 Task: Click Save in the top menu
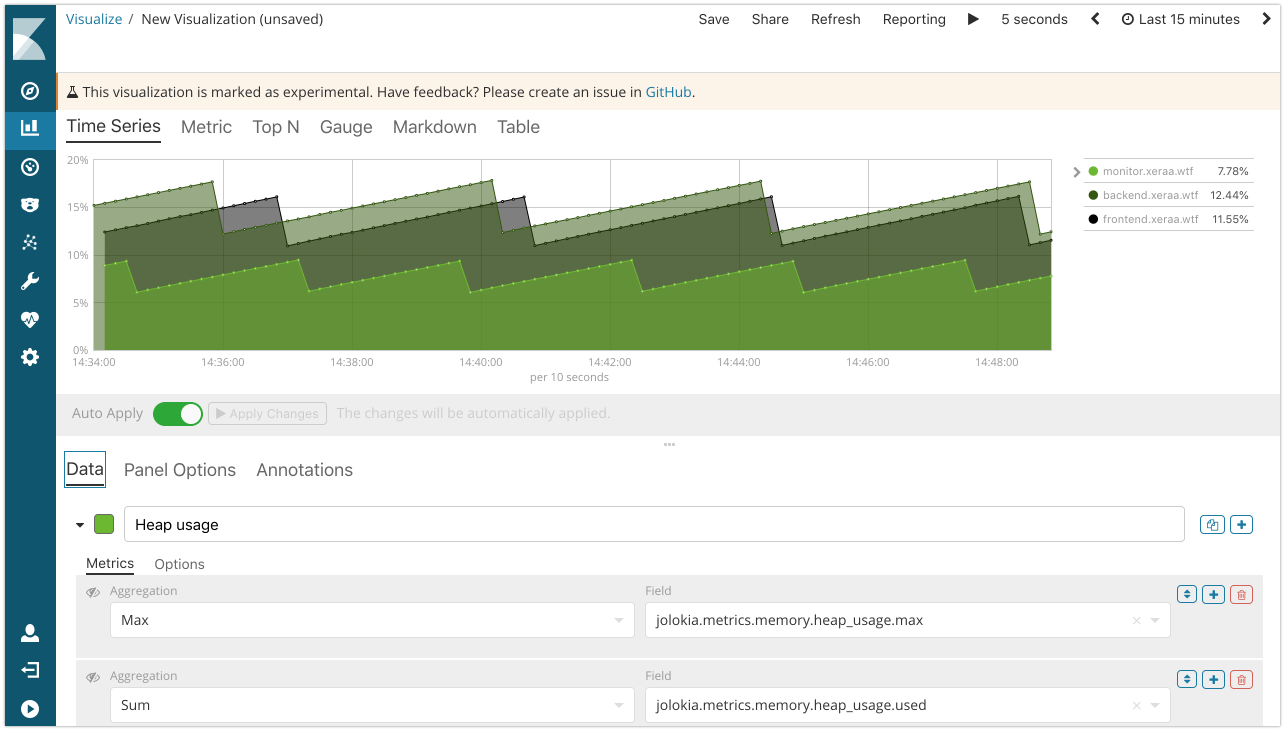point(714,19)
